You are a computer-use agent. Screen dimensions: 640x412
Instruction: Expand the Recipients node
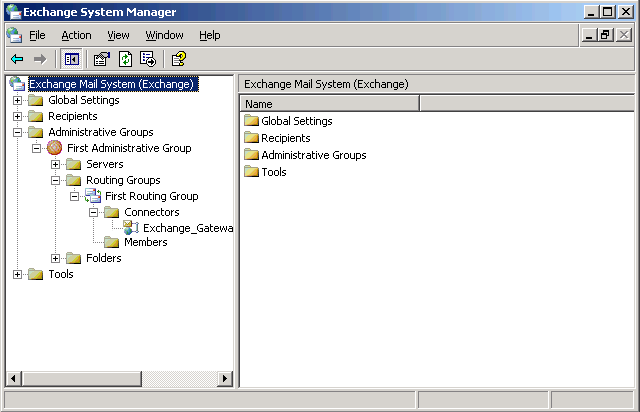[17, 116]
